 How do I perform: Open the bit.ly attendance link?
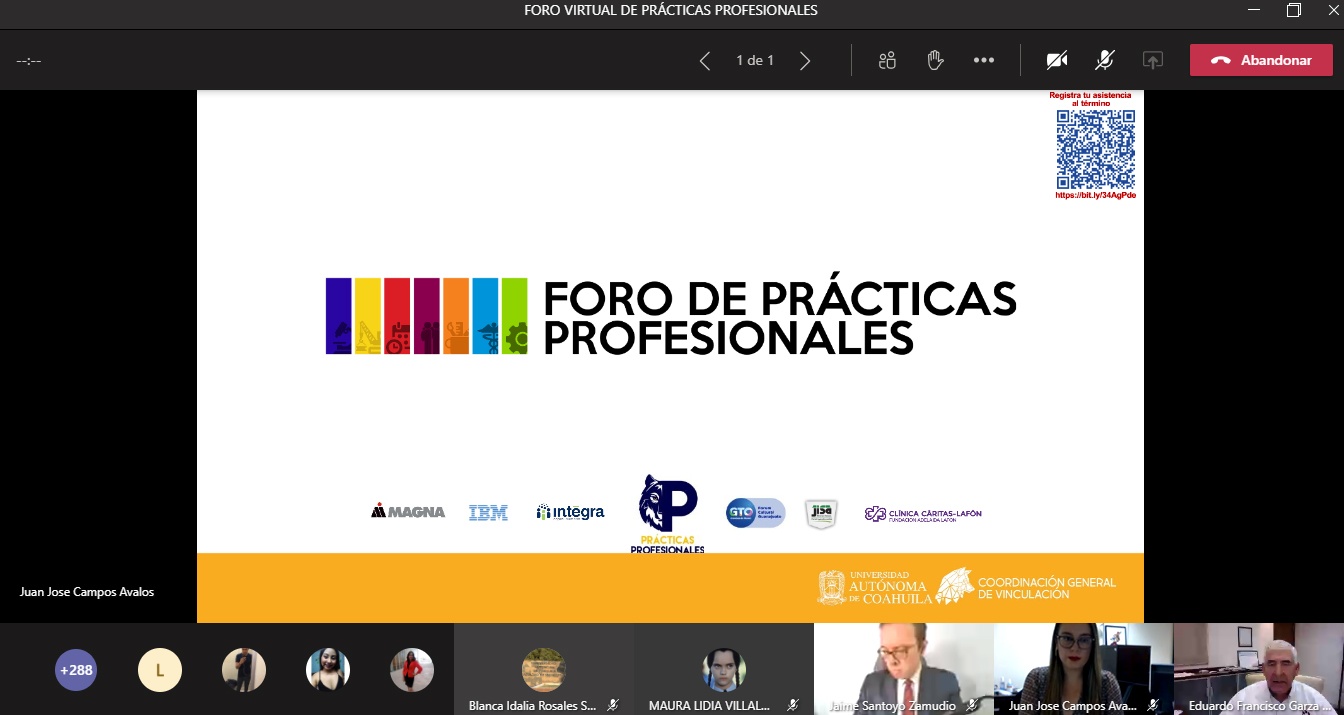(x=1095, y=196)
